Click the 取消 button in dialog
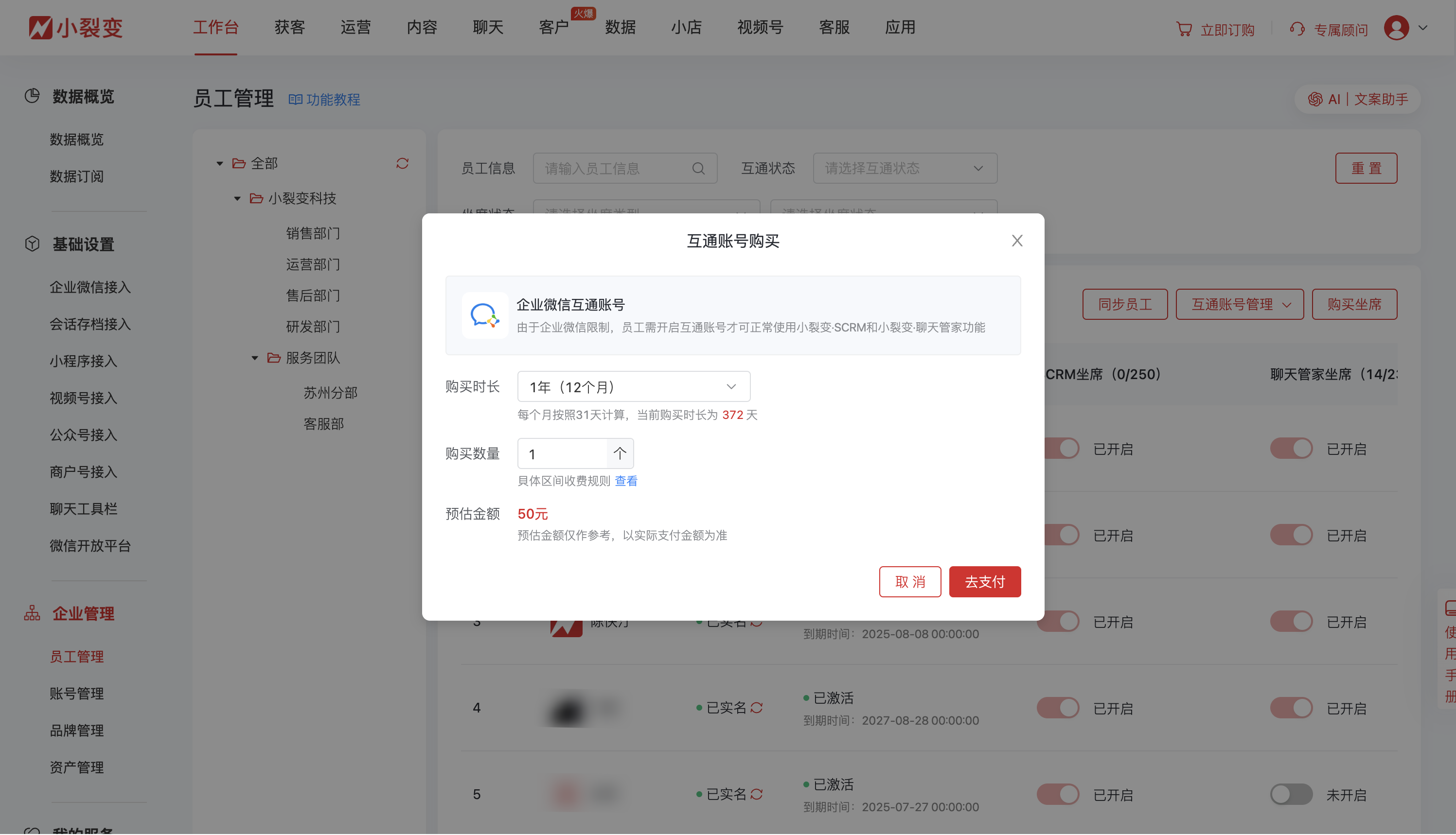1456x835 pixels. [910, 581]
